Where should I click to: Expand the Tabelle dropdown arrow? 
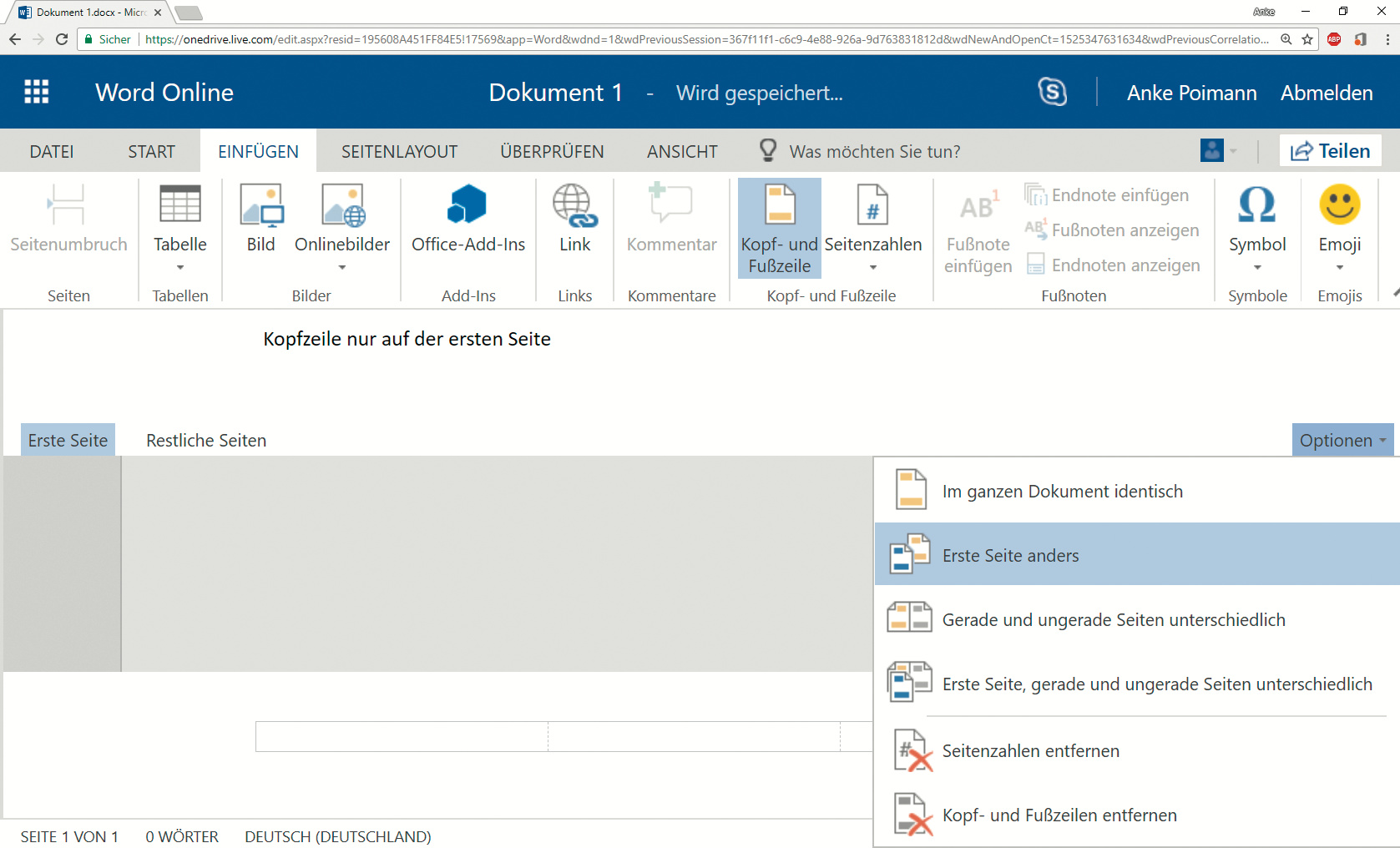pyautogui.click(x=180, y=268)
